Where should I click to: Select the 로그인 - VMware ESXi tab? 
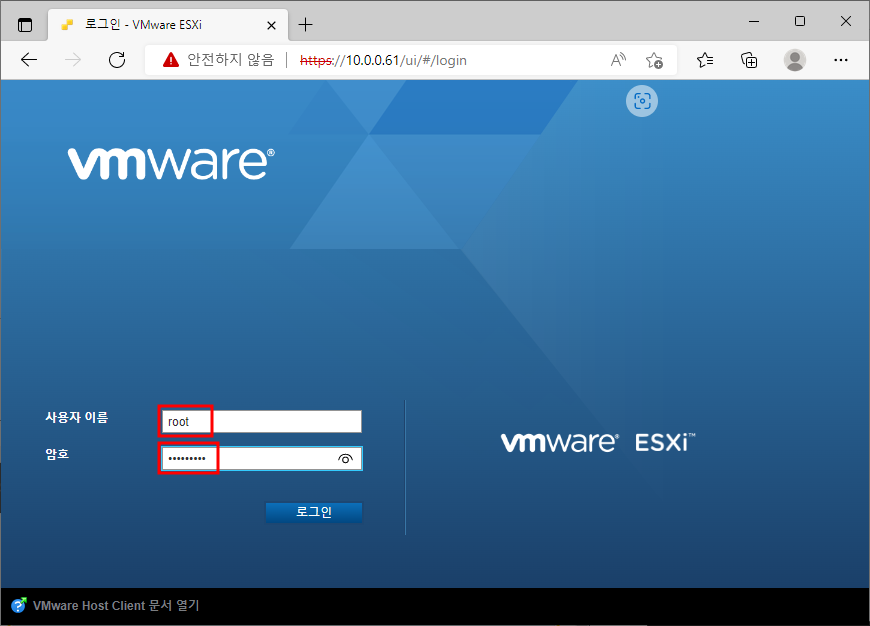coord(168,25)
